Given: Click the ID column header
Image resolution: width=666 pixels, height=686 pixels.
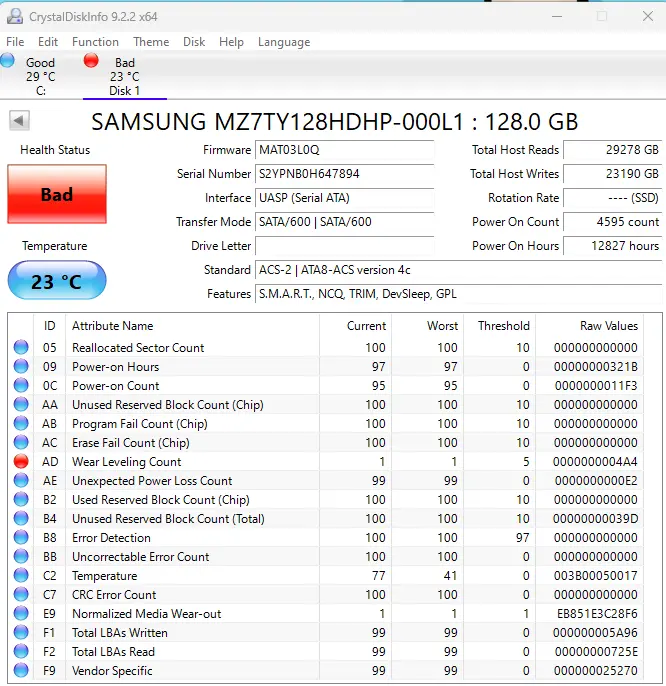Looking at the screenshot, I should [49, 326].
